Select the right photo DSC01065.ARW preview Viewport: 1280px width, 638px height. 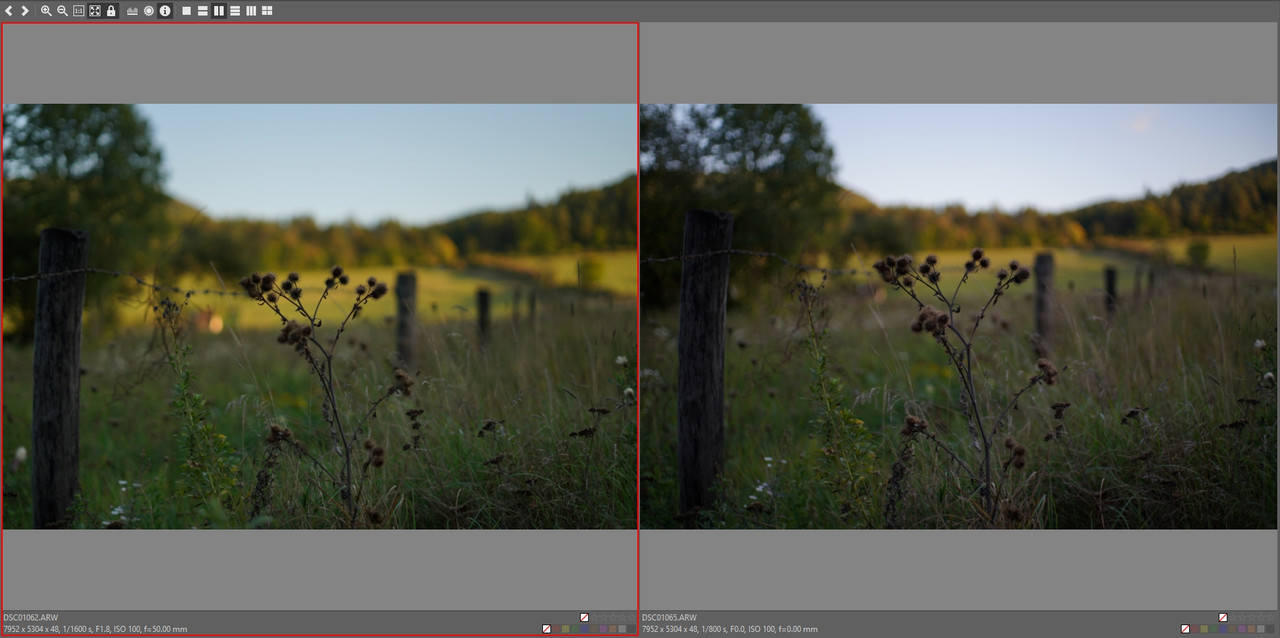click(x=959, y=316)
